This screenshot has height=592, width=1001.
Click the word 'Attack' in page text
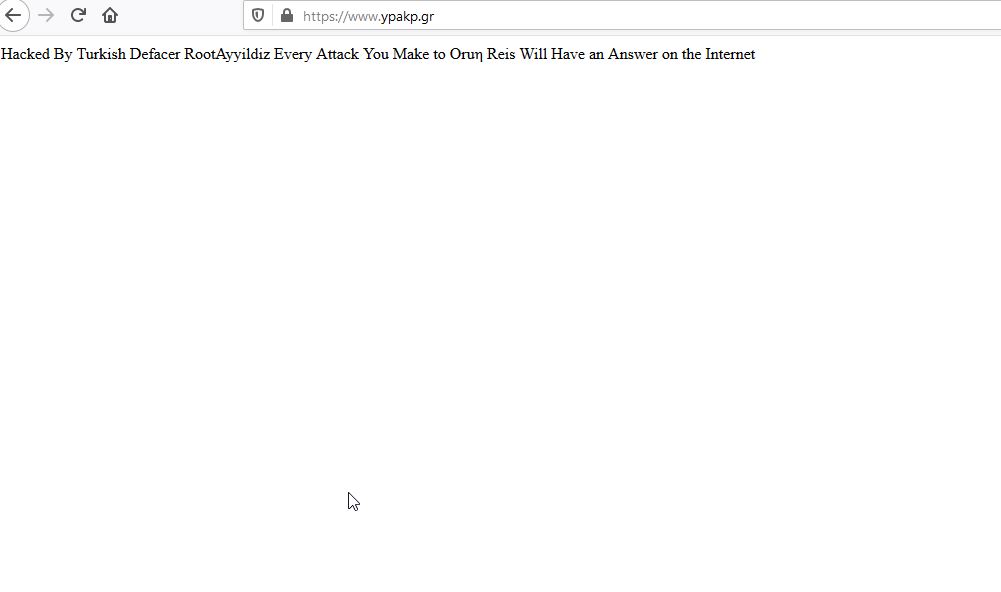pyautogui.click(x=338, y=54)
